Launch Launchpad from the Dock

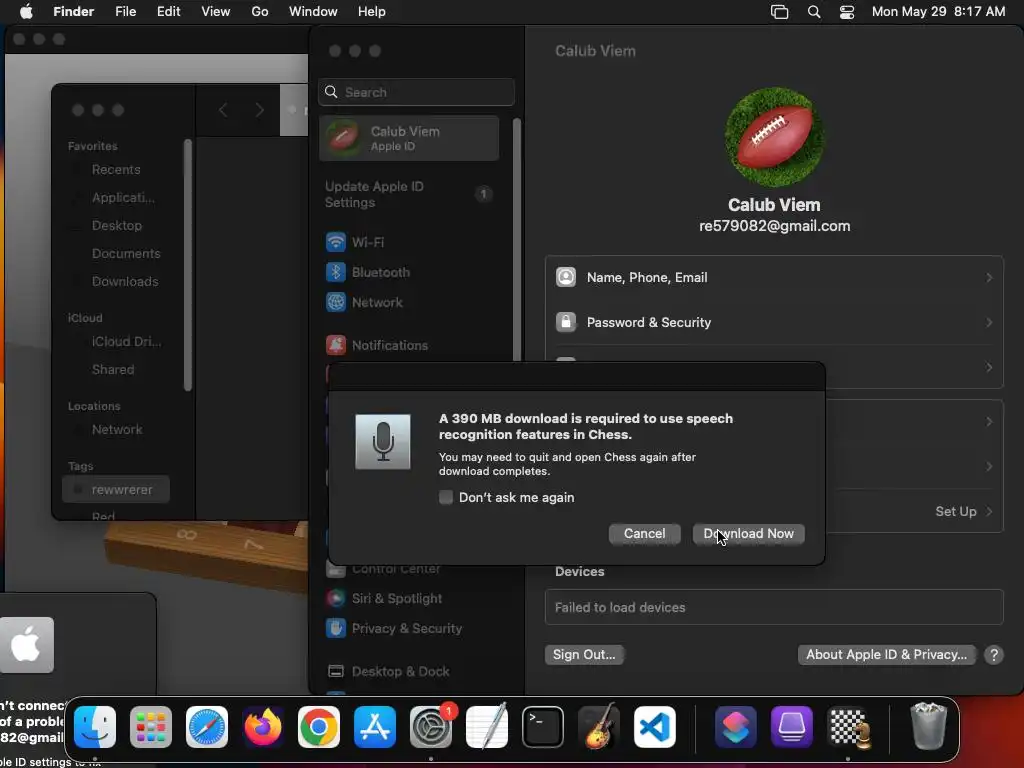(x=151, y=727)
